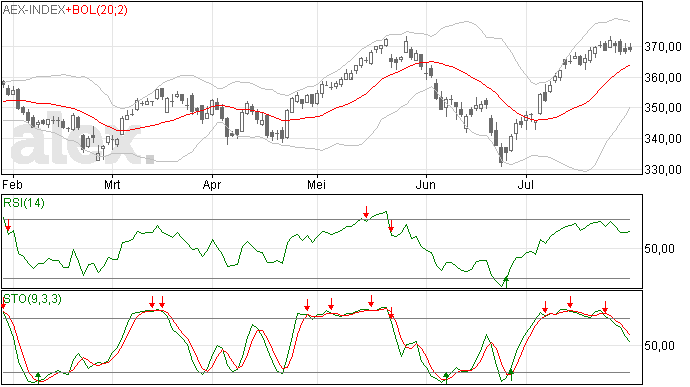
Task: Click the 340,00 price axis value
Action: click(663, 138)
